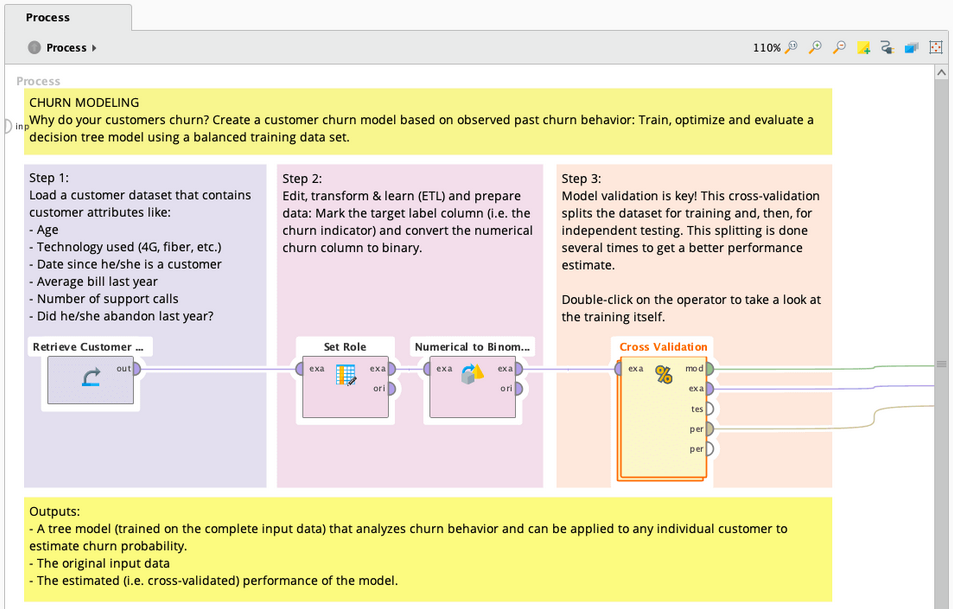Image resolution: width=953 pixels, height=609 pixels.
Task: Select the zoom in magnifier tool
Action: (815, 47)
